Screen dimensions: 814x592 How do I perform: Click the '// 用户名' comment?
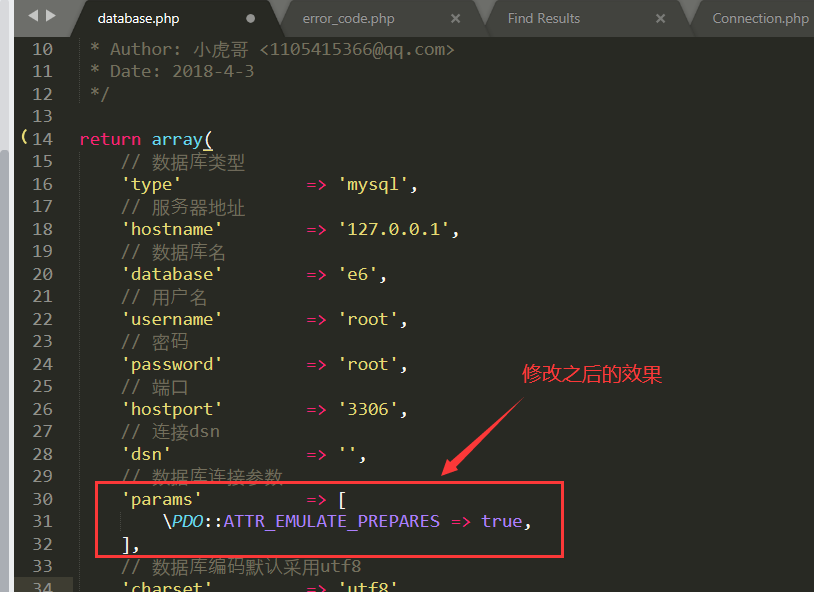[164, 297]
